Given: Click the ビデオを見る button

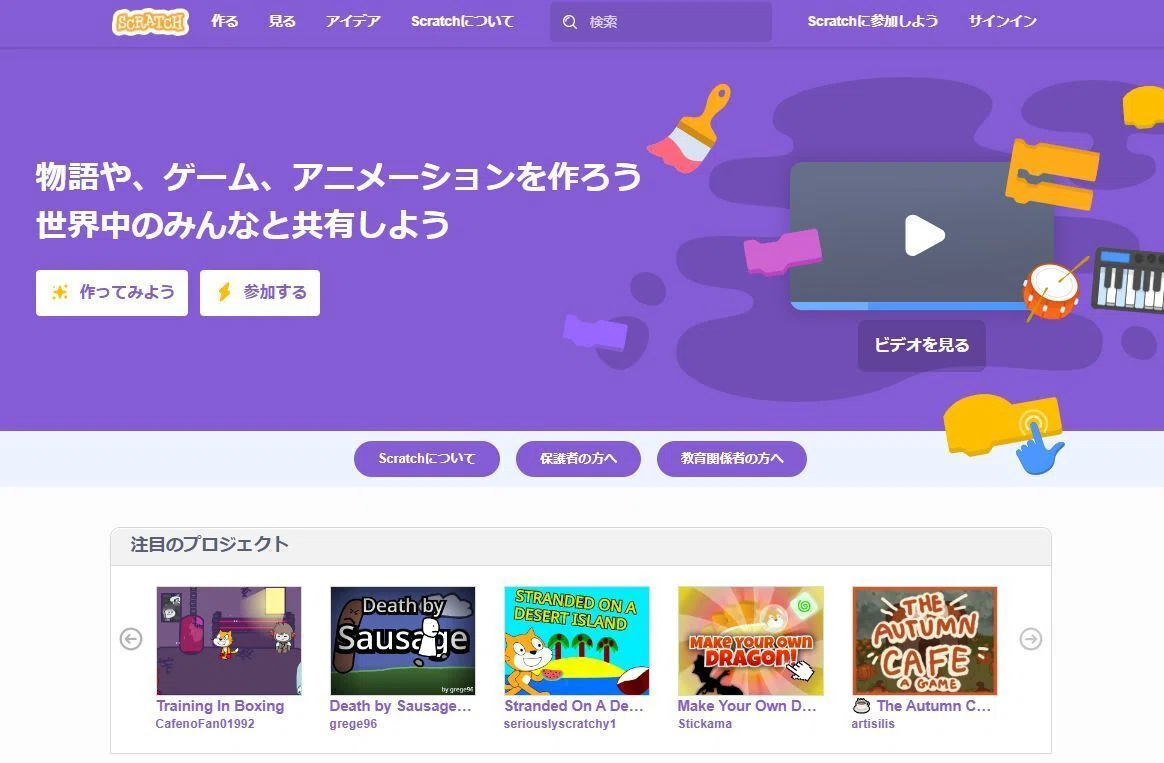Looking at the screenshot, I should coord(921,345).
